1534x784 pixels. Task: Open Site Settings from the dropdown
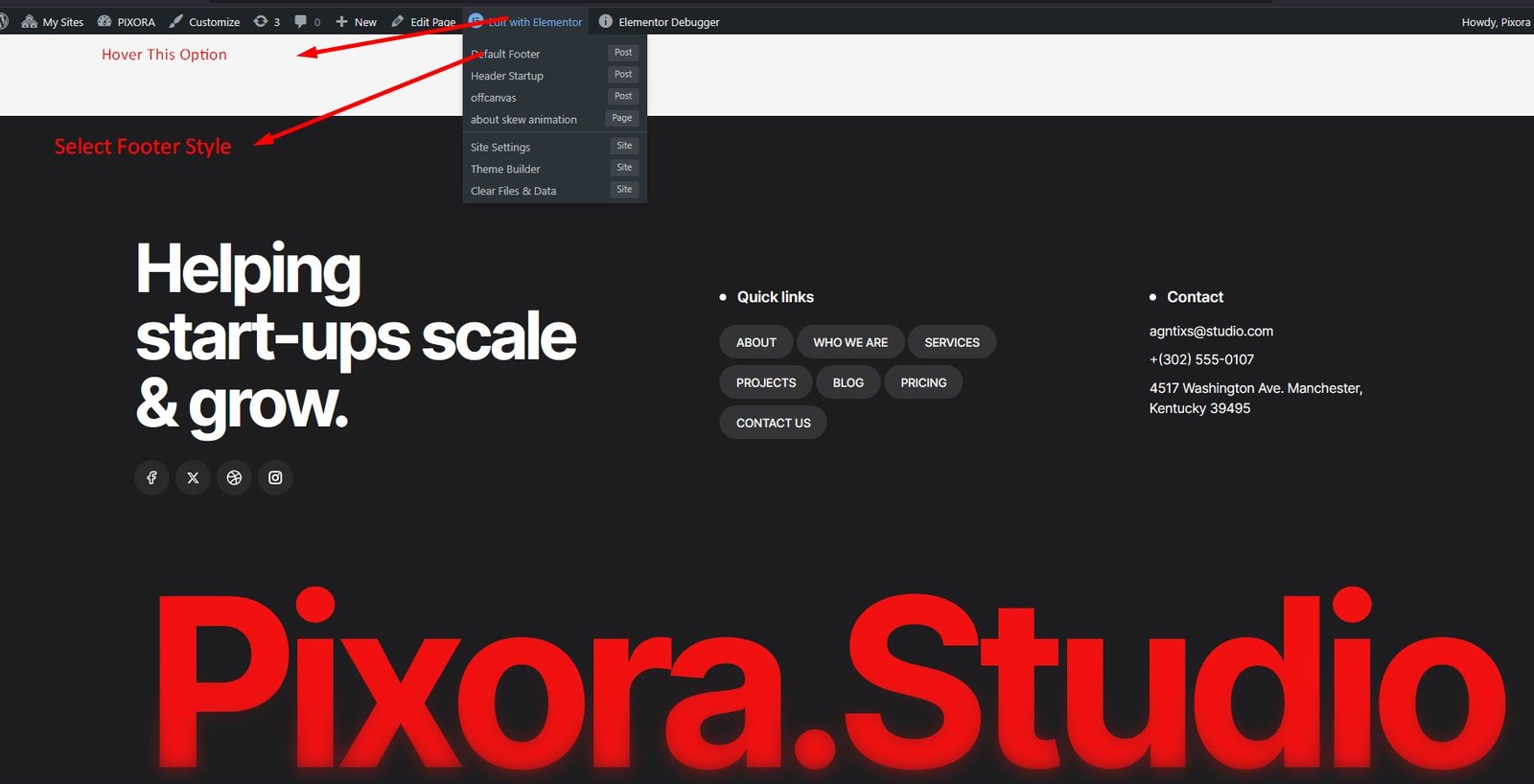click(500, 147)
